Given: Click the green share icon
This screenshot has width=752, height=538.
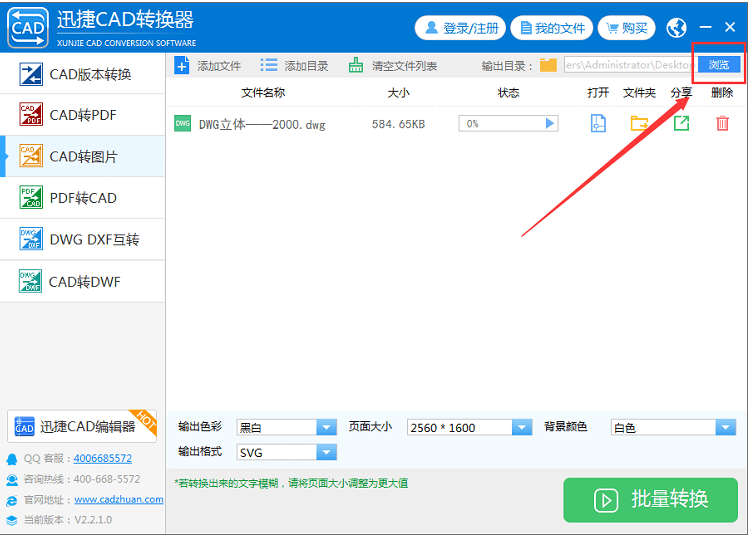Looking at the screenshot, I should point(682,123).
